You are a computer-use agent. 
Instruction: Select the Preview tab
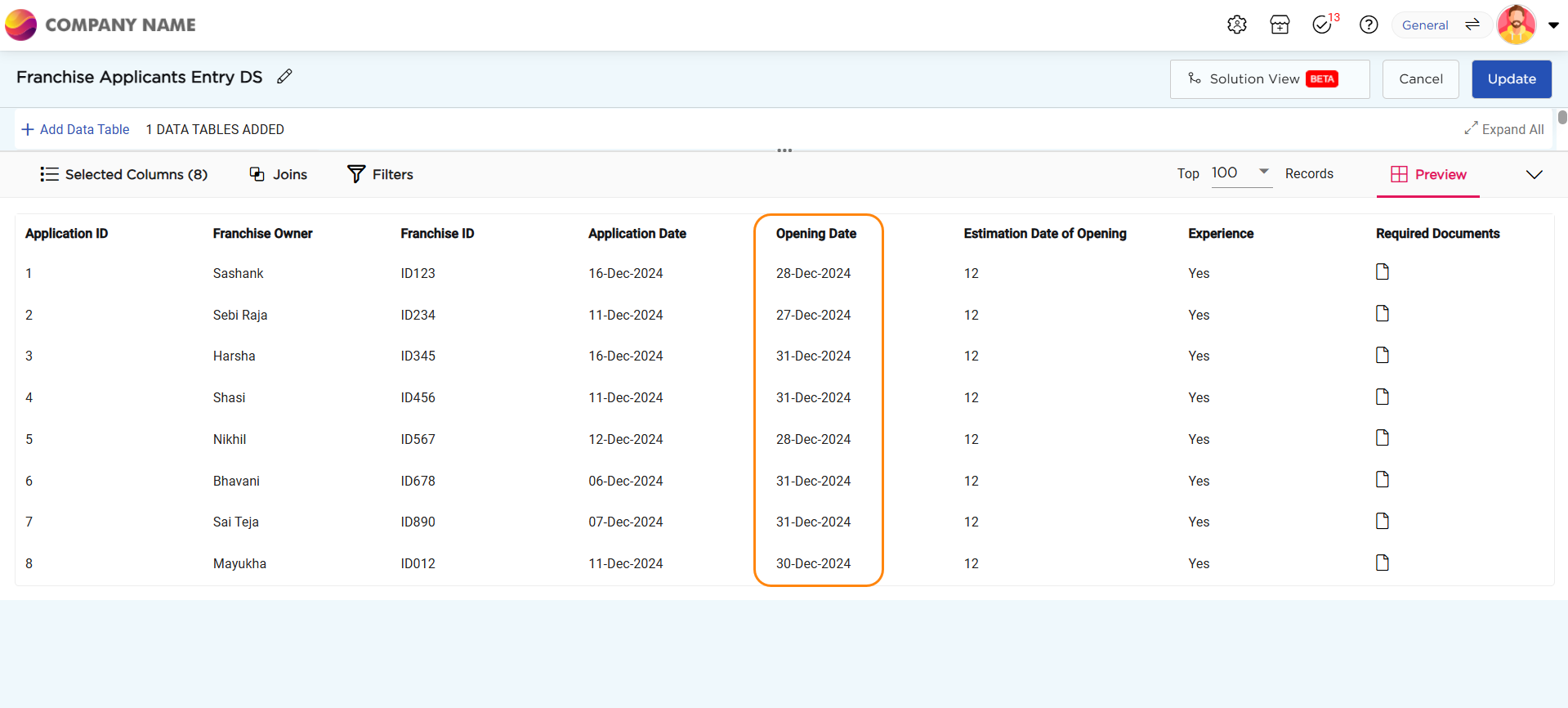pyautogui.click(x=1428, y=174)
